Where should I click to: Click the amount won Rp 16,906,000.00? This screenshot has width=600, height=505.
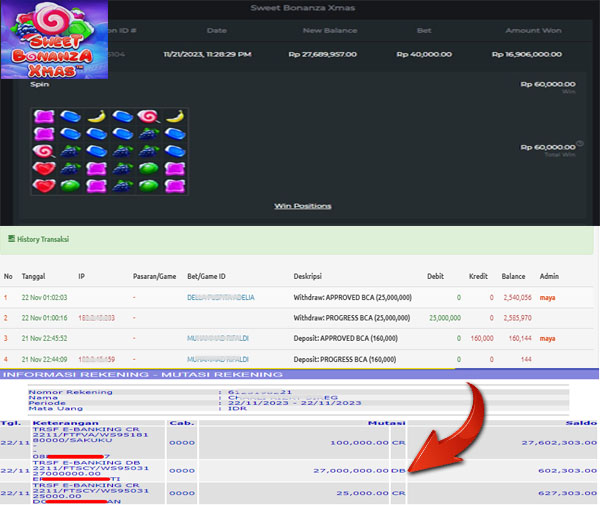coord(527,54)
